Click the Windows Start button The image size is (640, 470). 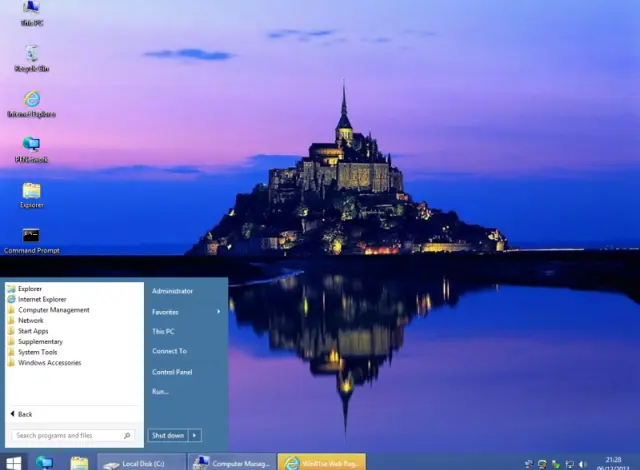[x=13, y=463]
